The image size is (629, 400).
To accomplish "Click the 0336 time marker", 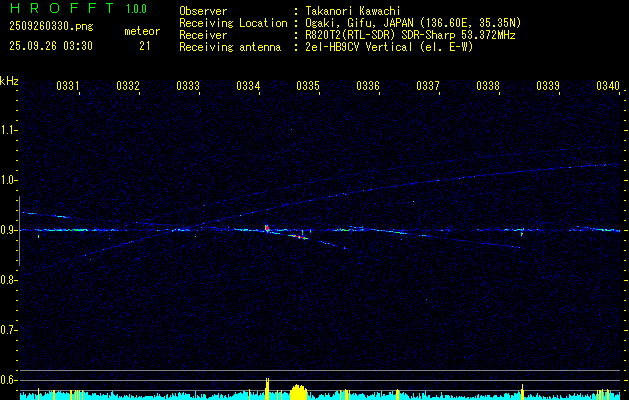I will point(368,85).
